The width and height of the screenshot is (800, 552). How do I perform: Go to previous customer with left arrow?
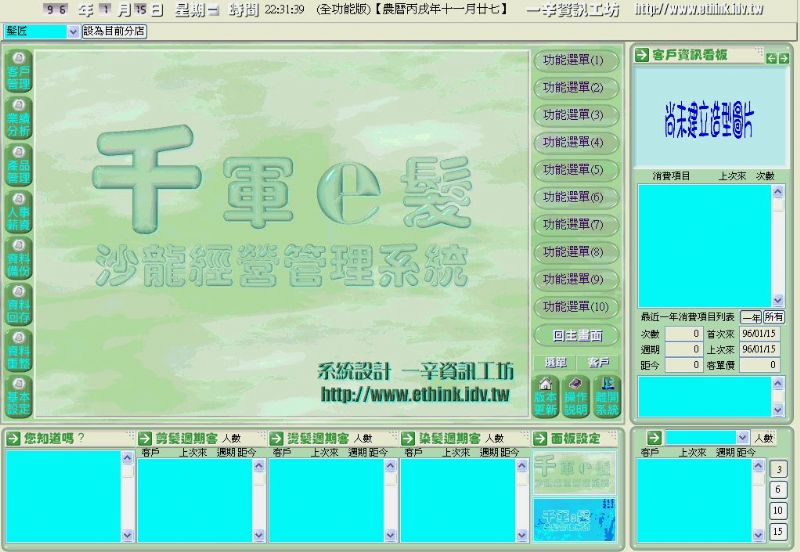(x=771, y=59)
